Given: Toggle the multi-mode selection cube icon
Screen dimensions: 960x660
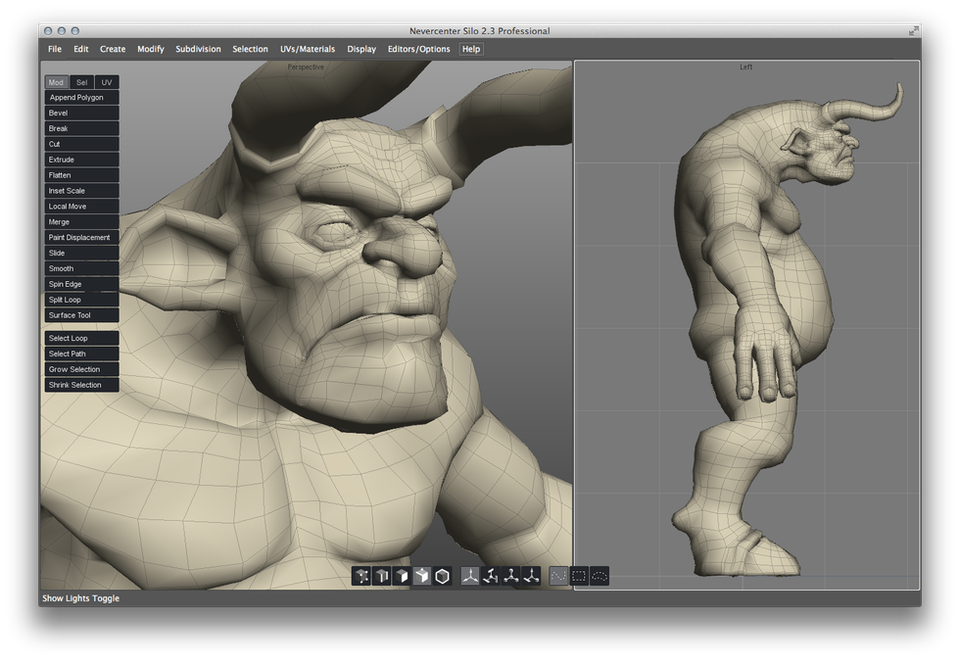Looking at the screenshot, I should point(422,576).
